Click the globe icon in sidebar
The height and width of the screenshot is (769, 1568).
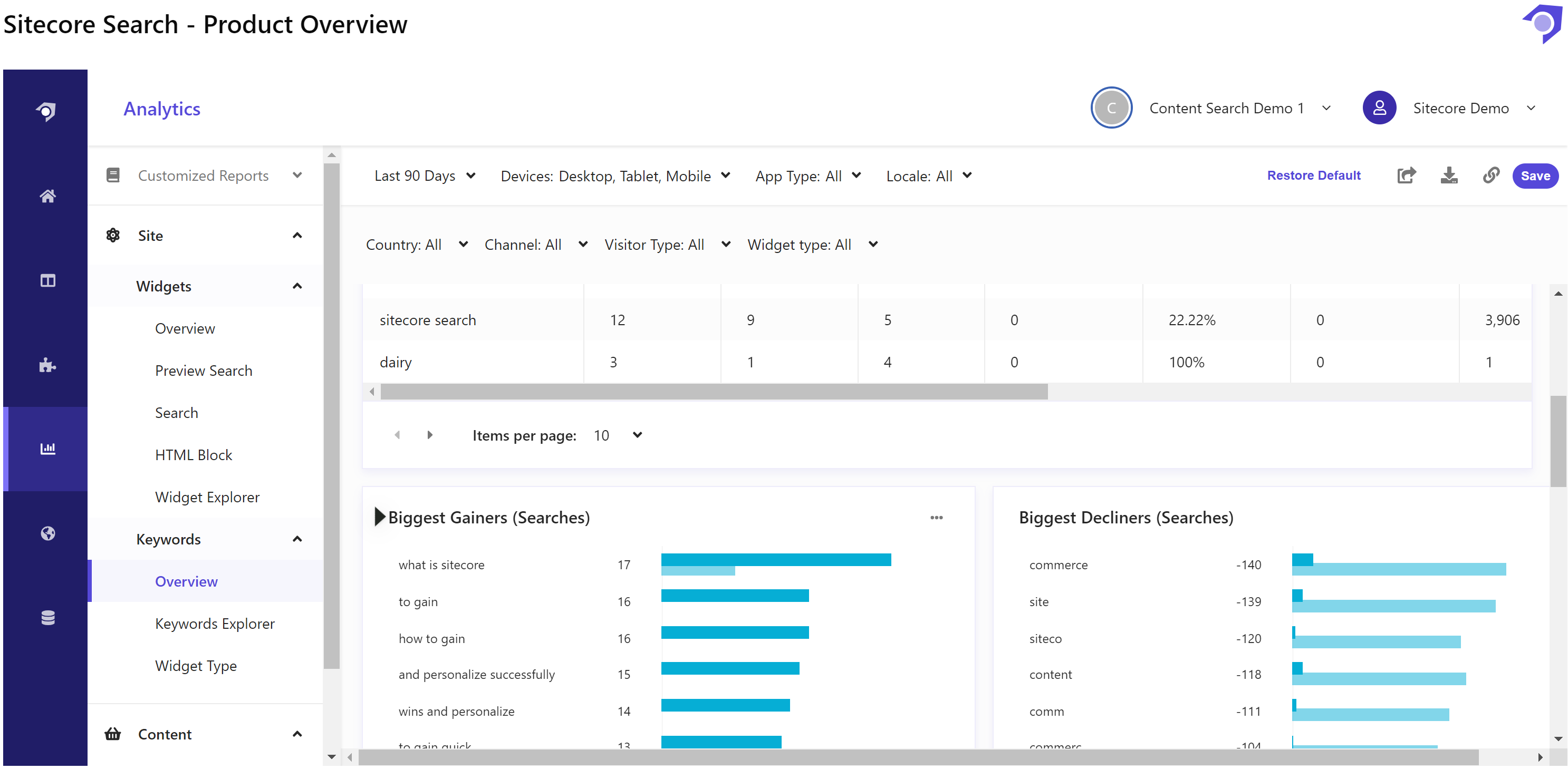[x=47, y=533]
